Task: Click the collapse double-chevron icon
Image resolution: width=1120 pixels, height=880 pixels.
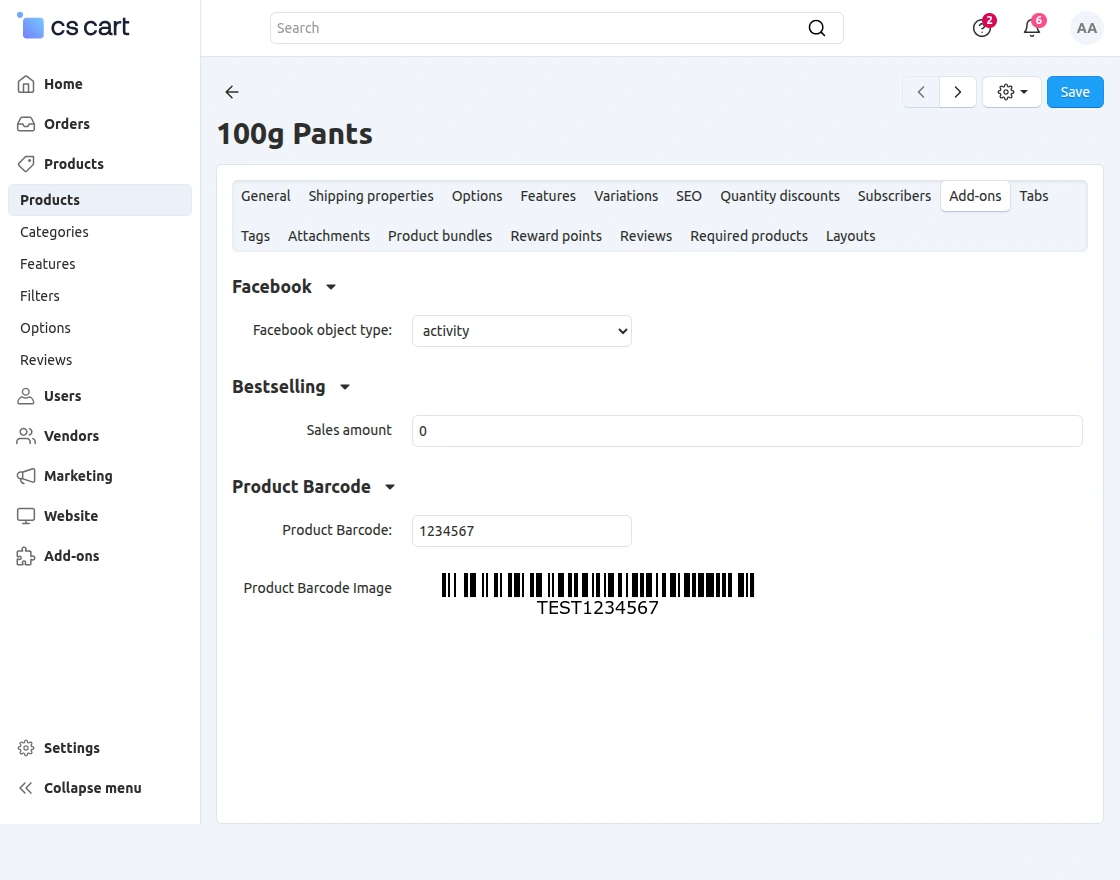Action: pyautogui.click(x=26, y=789)
